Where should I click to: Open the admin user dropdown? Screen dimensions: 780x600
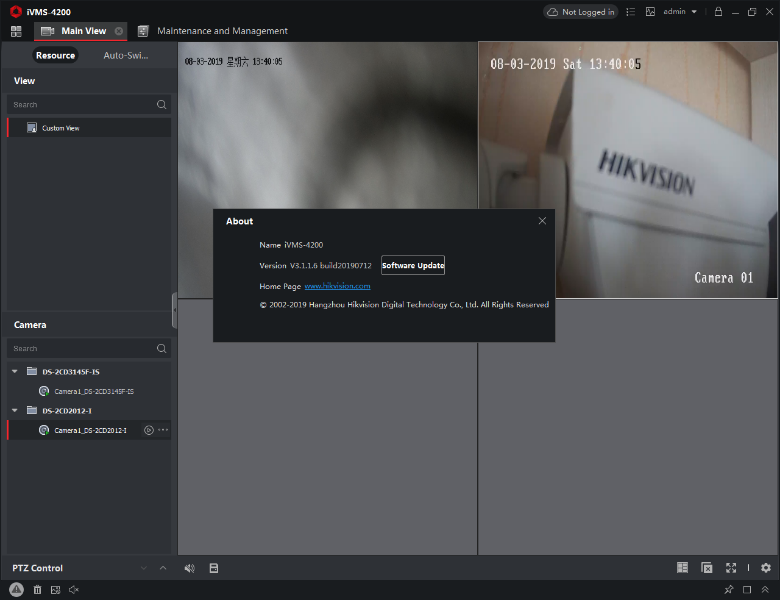tap(680, 11)
